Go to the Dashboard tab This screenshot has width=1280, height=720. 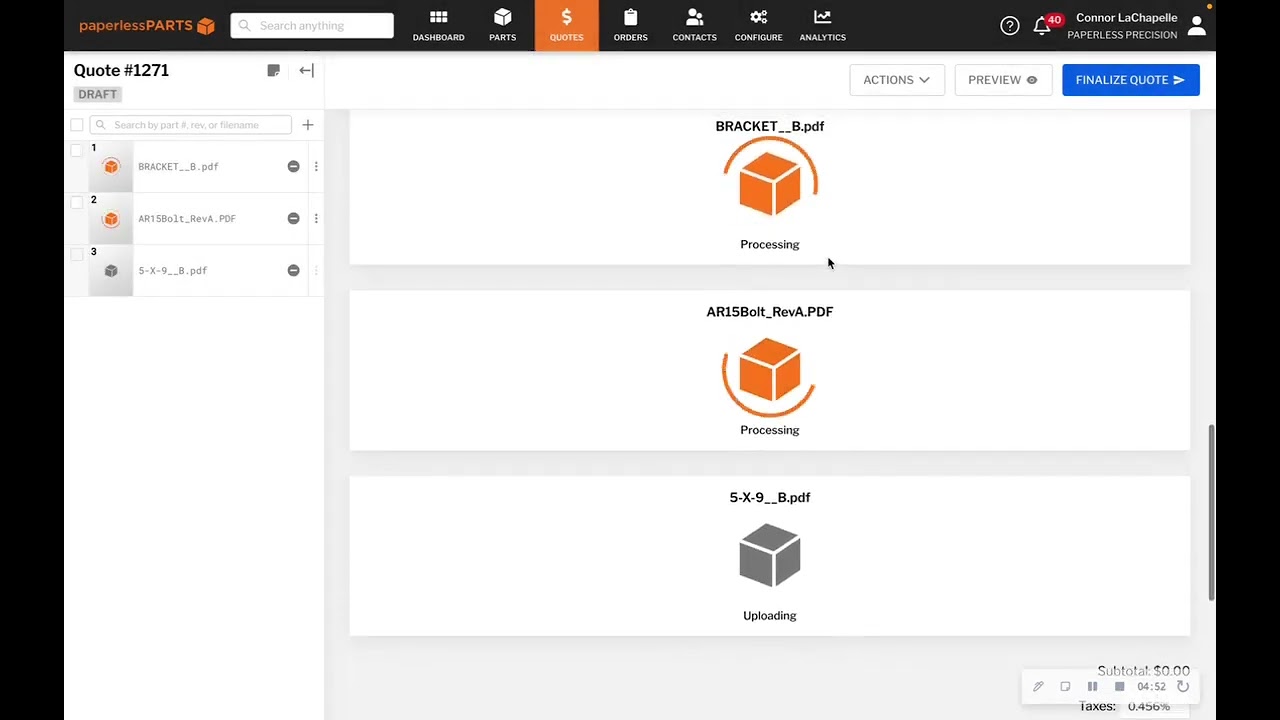pyautogui.click(x=438, y=26)
